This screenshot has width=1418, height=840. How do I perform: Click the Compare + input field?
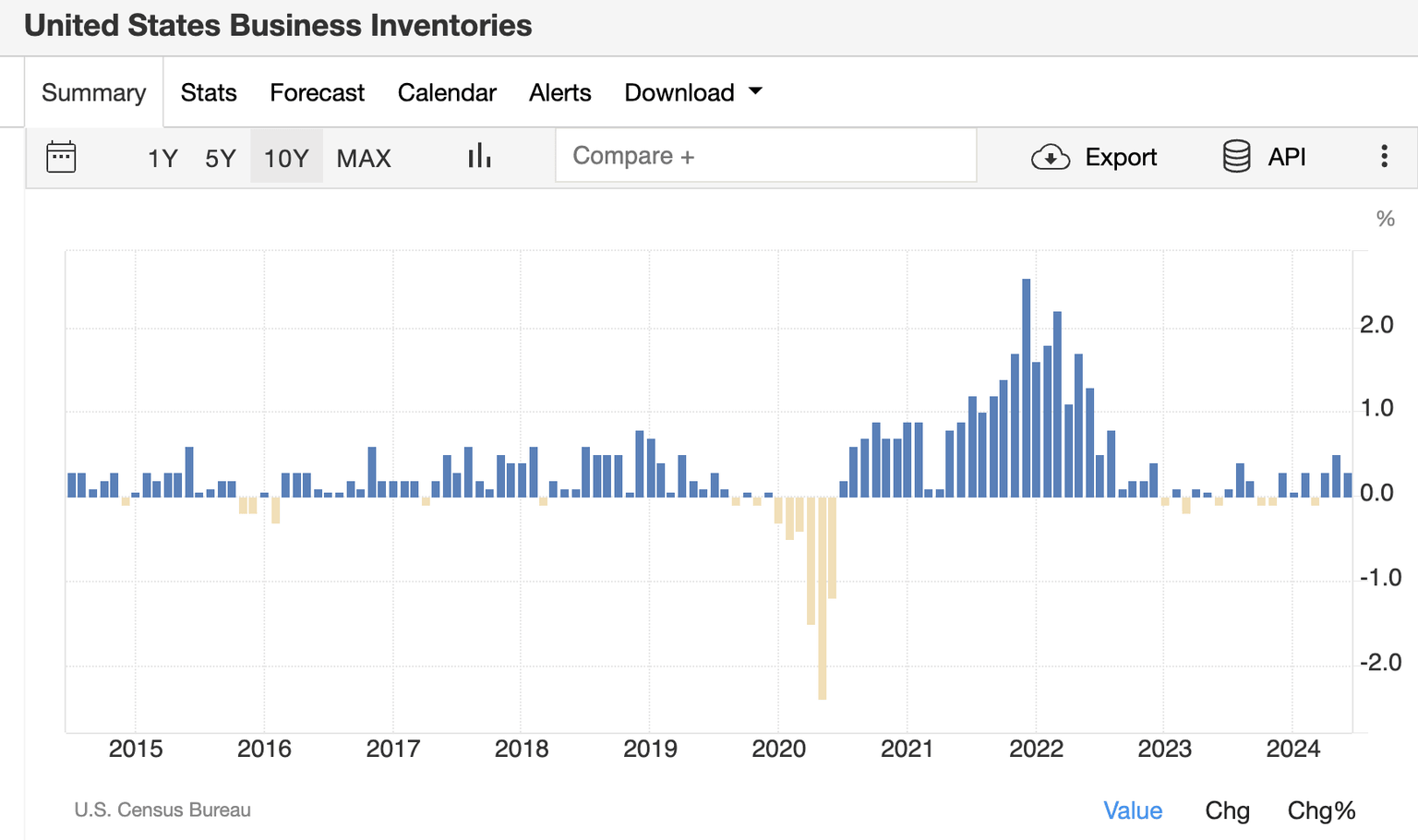coord(765,156)
